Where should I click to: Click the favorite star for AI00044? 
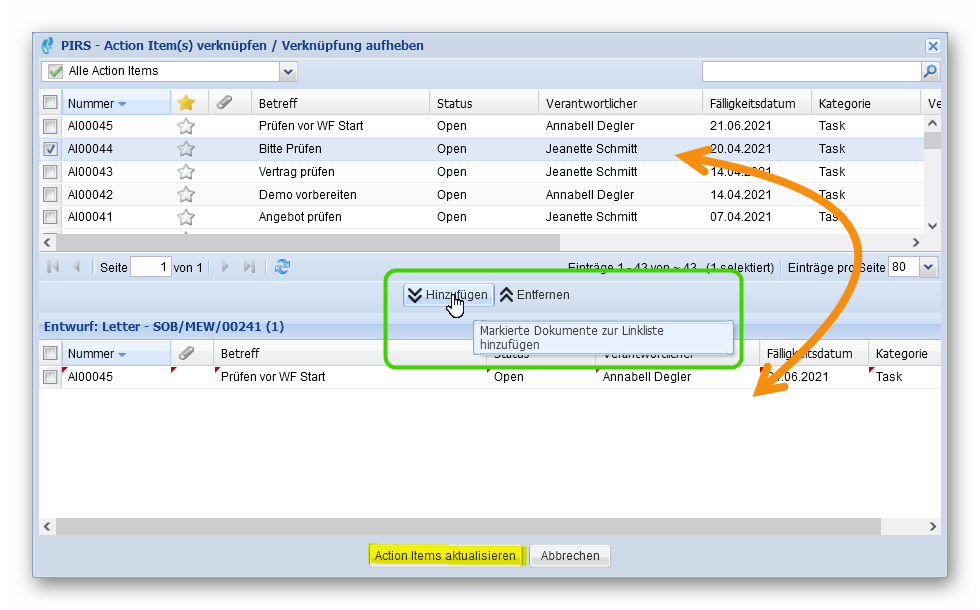(x=186, y=149)
